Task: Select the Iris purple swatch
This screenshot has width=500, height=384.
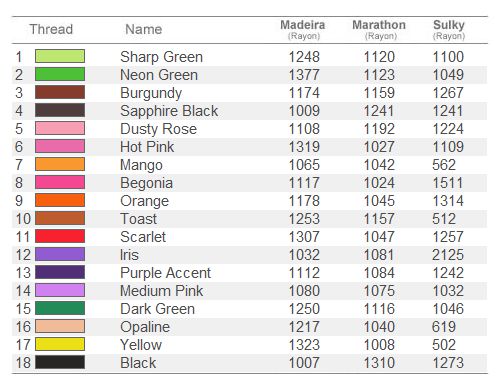Action: (x=60, y=254)
